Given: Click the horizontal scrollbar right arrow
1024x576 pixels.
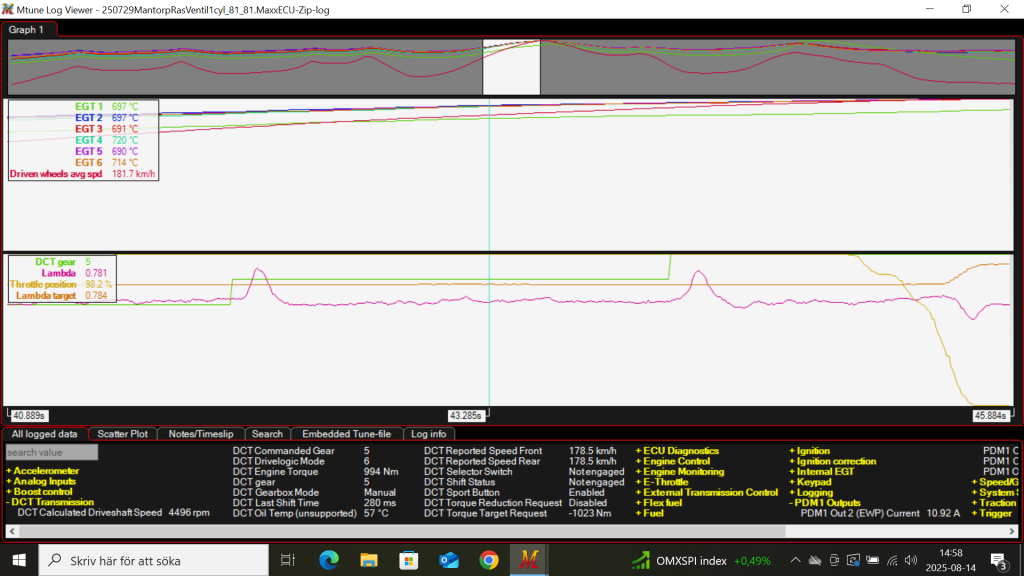Looking at the screenshot, I should click(x=1012, y=531).
